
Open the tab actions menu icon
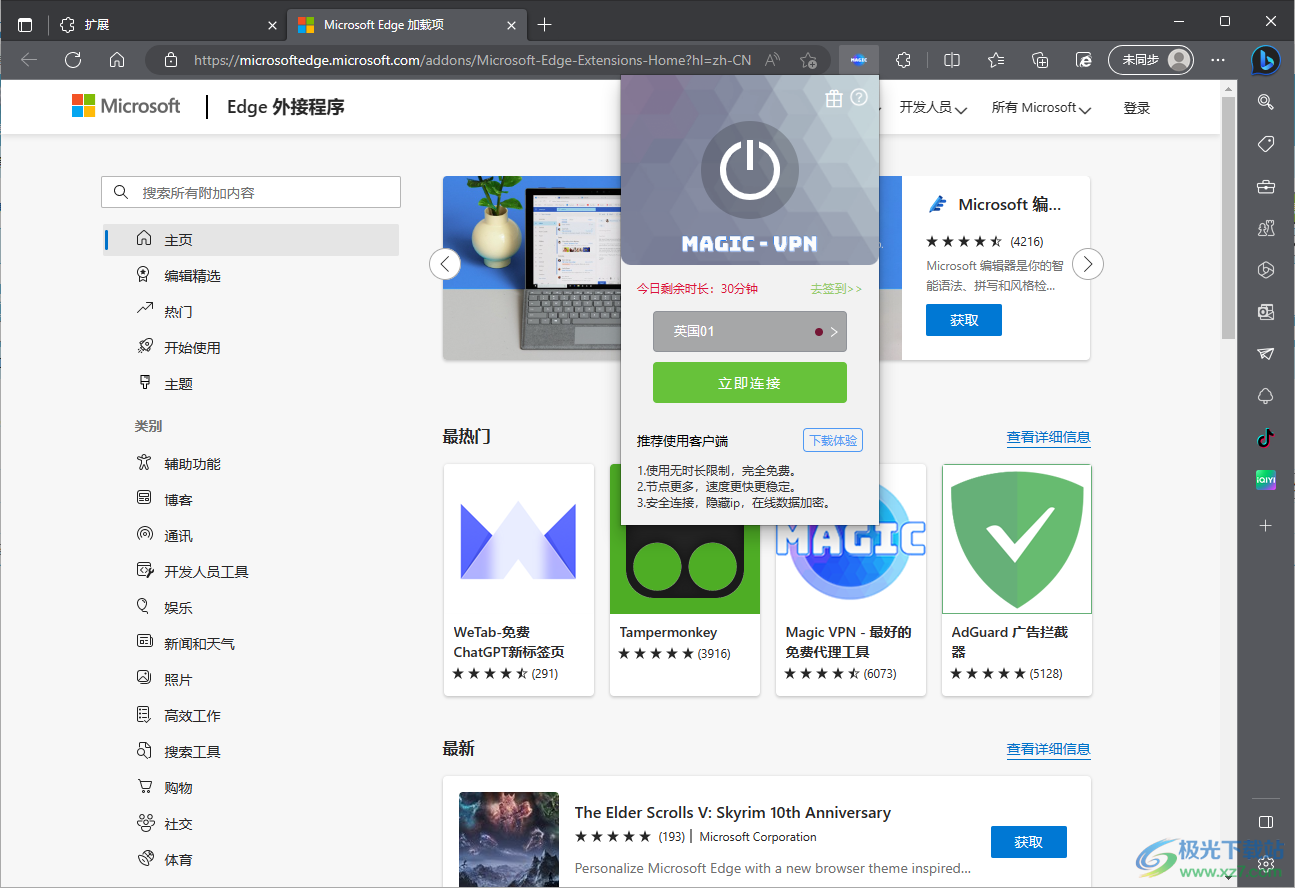(25, 24)
